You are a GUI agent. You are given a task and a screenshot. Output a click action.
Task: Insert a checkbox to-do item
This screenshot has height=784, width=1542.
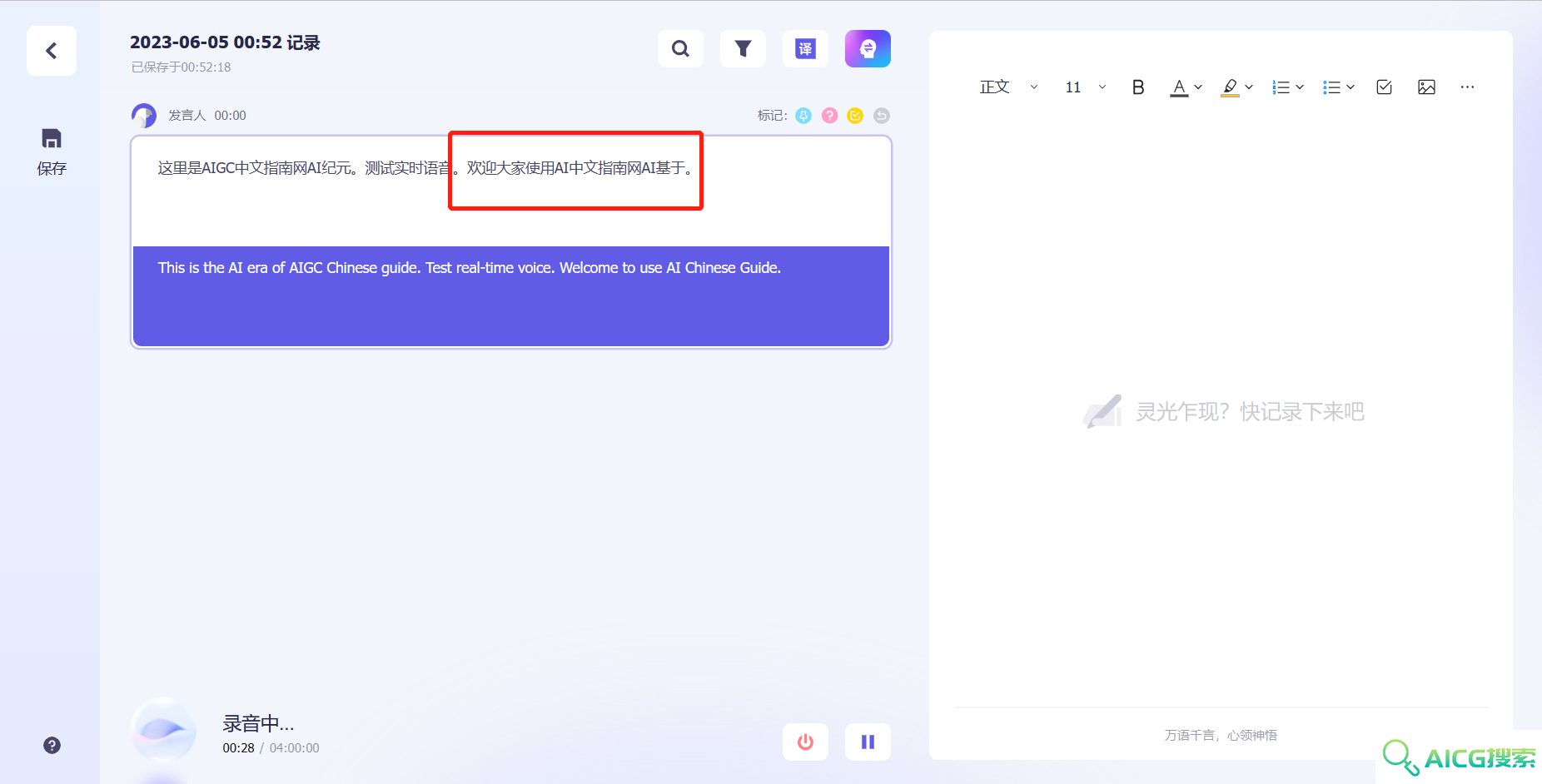point(1385,87)
